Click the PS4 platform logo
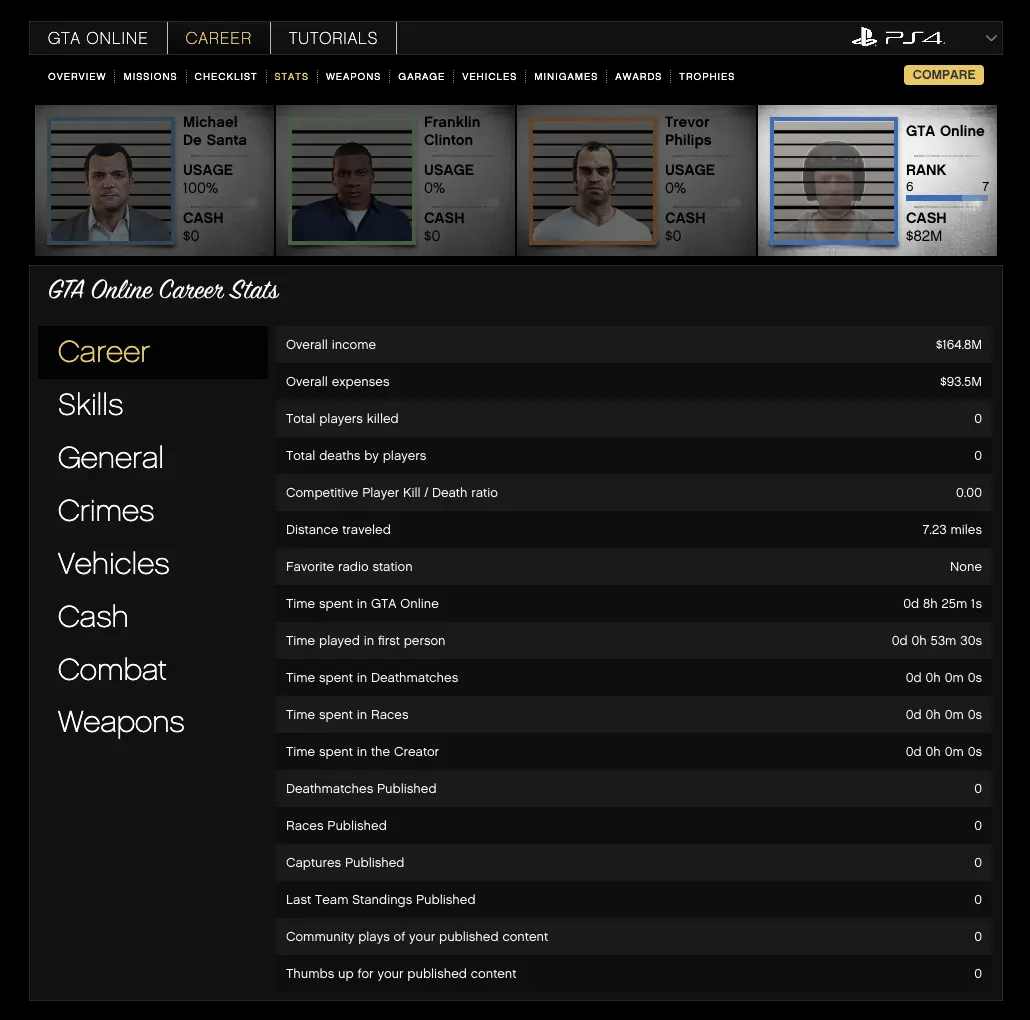The height and width of the screenshot is (1020, 1030). pyautogui.click(x=897, y=38)
